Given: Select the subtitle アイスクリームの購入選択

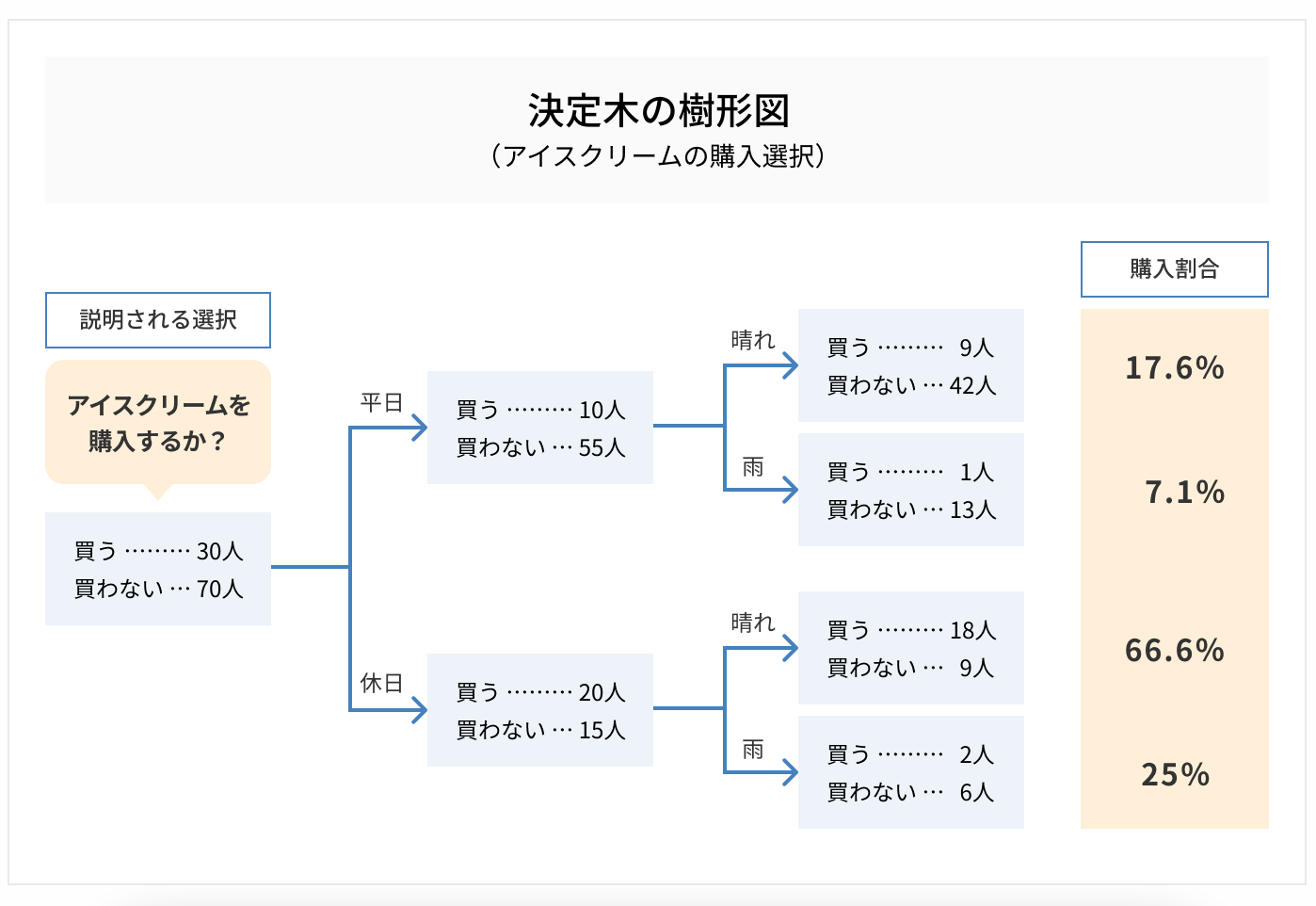Looking at the screenshot, I should point(658,155).
